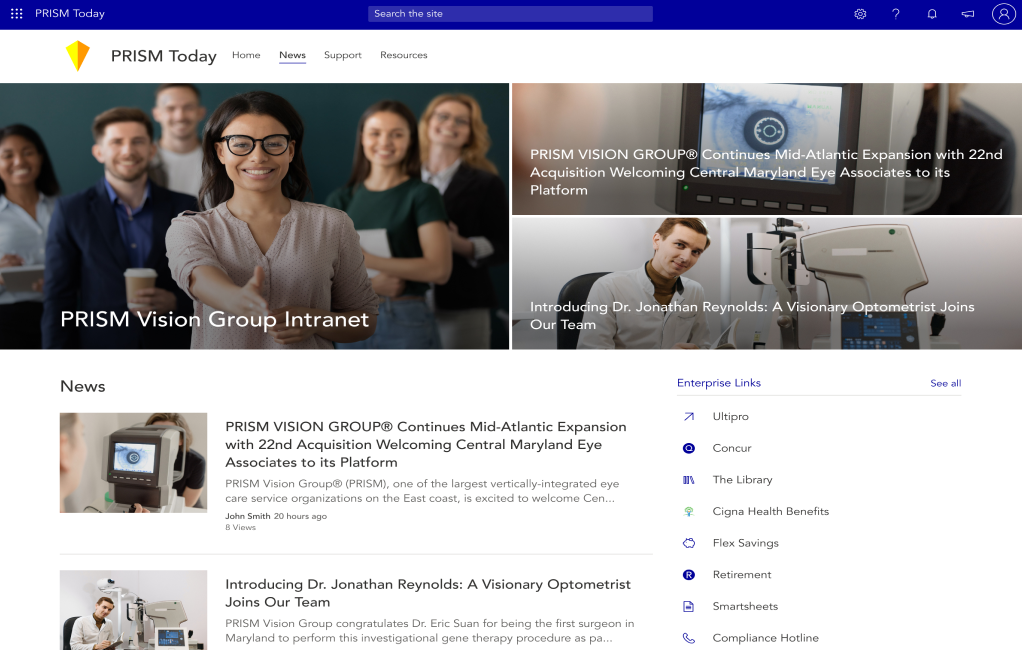Open the See all enterprise links
Image resolution: width=1022 pixels, height=650 pixels.
(946, 383)
